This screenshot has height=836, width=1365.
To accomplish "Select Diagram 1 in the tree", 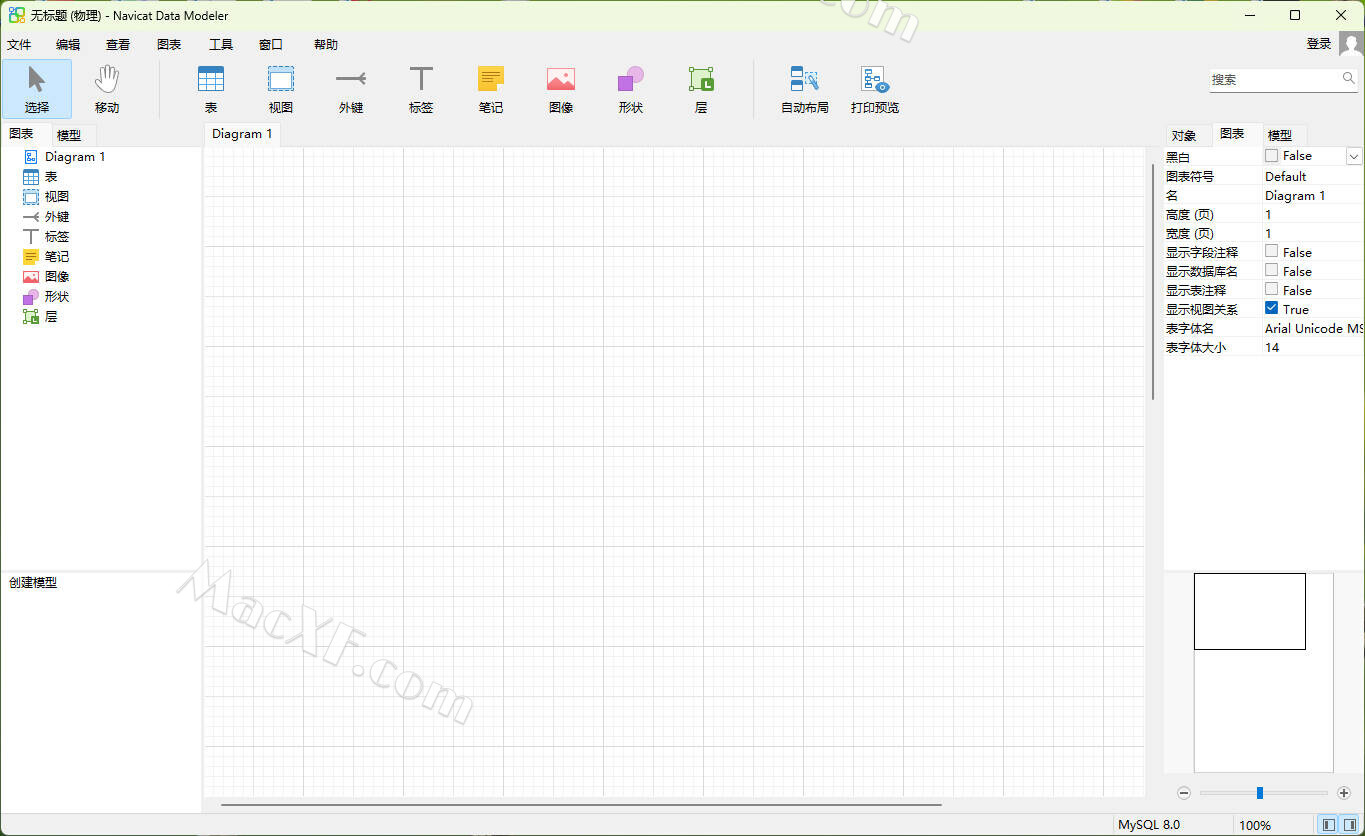I will (74, 157).
